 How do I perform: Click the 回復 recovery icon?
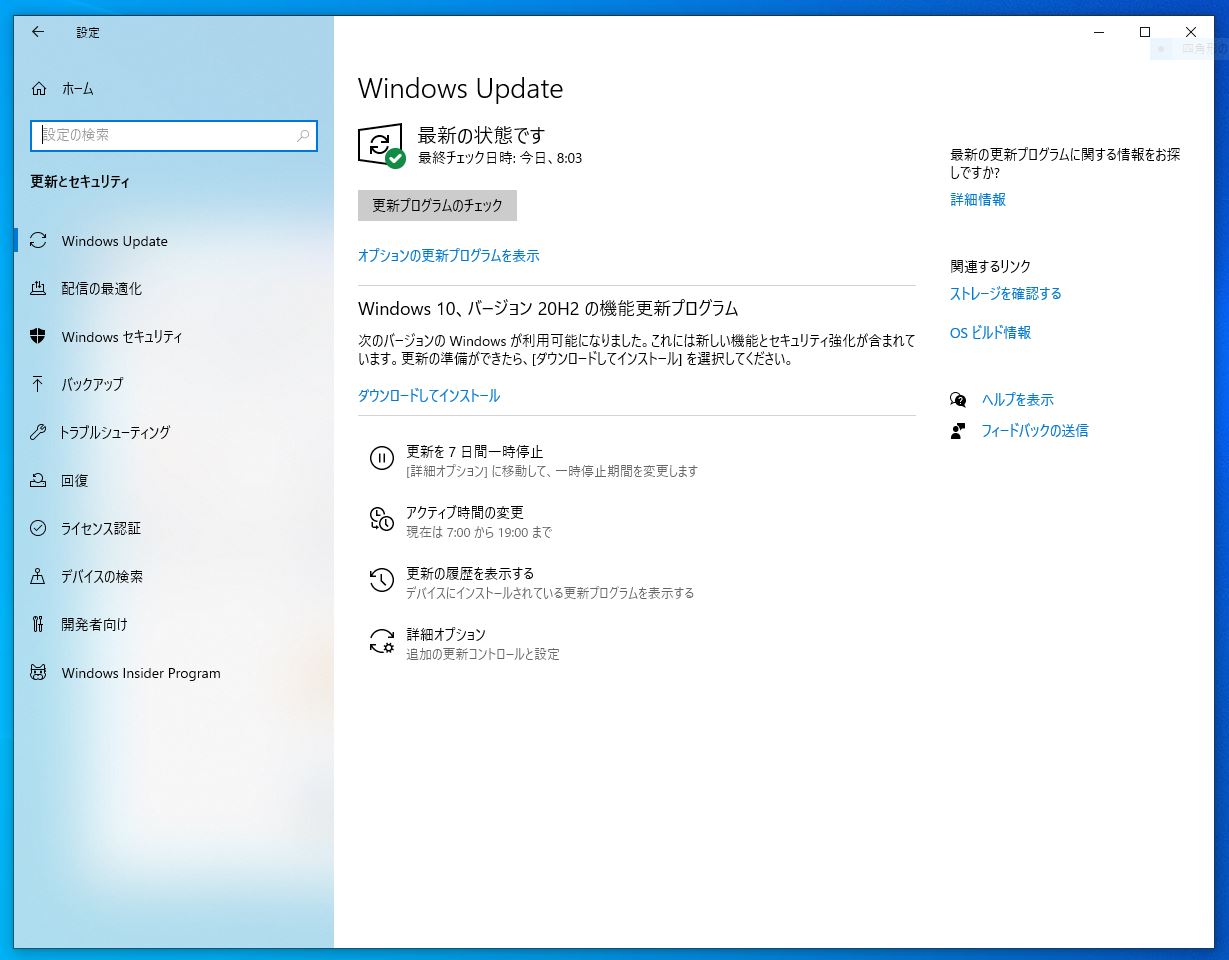(38, 480)
